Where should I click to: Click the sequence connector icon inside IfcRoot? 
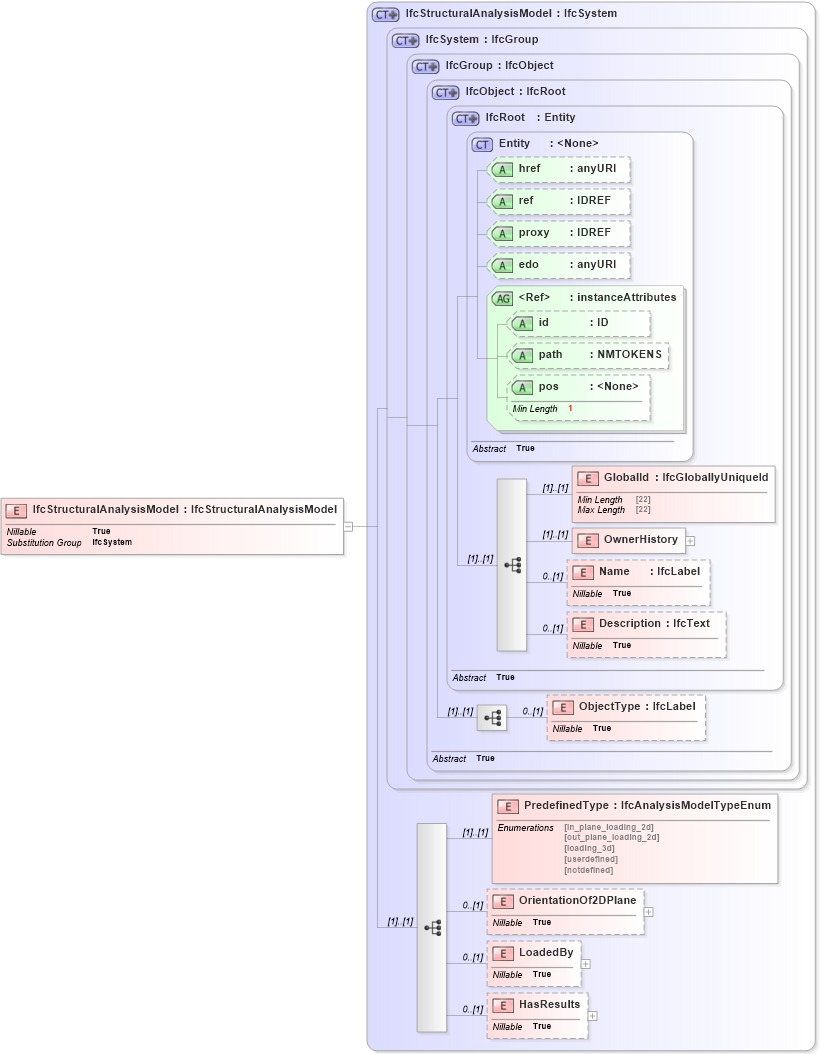512,565
